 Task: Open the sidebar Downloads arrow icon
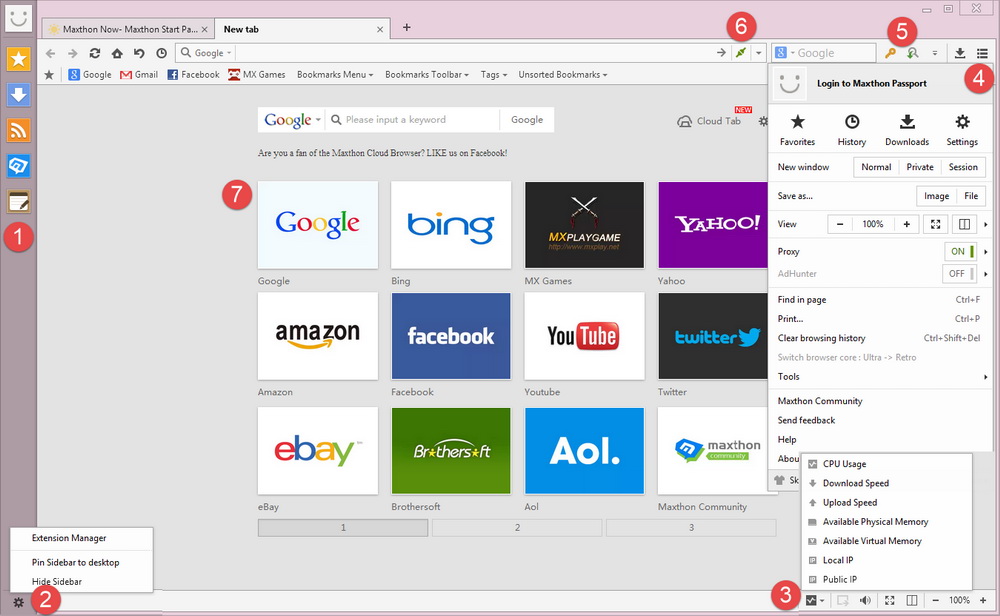pos(18,95)
